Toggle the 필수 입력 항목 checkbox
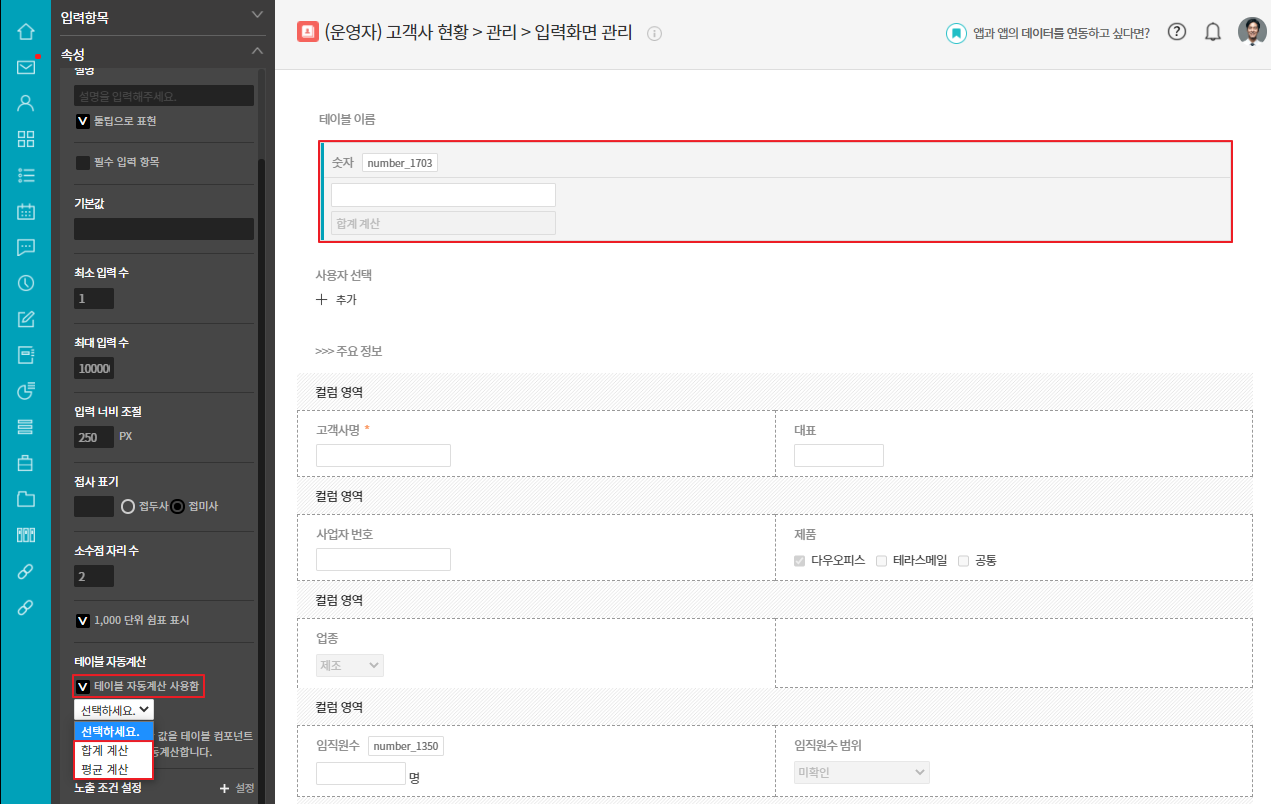The height and width of the screenshot is (804, 1271). click(83, 162)
